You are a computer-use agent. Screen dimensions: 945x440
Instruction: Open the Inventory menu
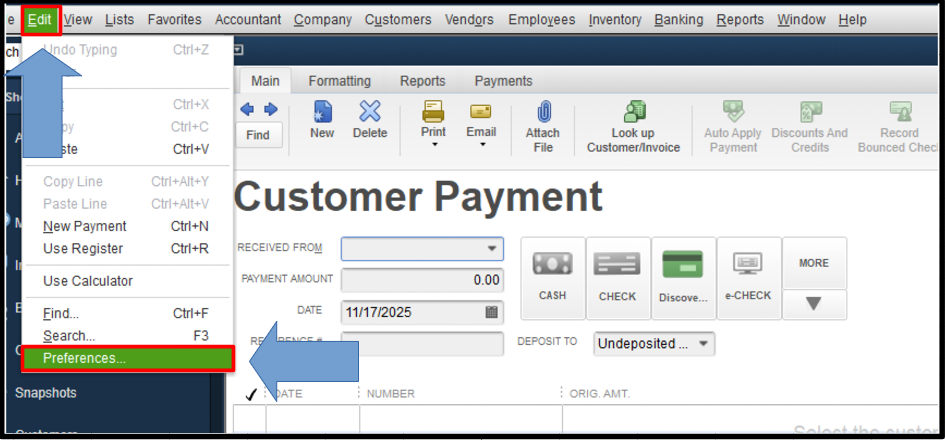pyautogui.click(x=615, y=20)
